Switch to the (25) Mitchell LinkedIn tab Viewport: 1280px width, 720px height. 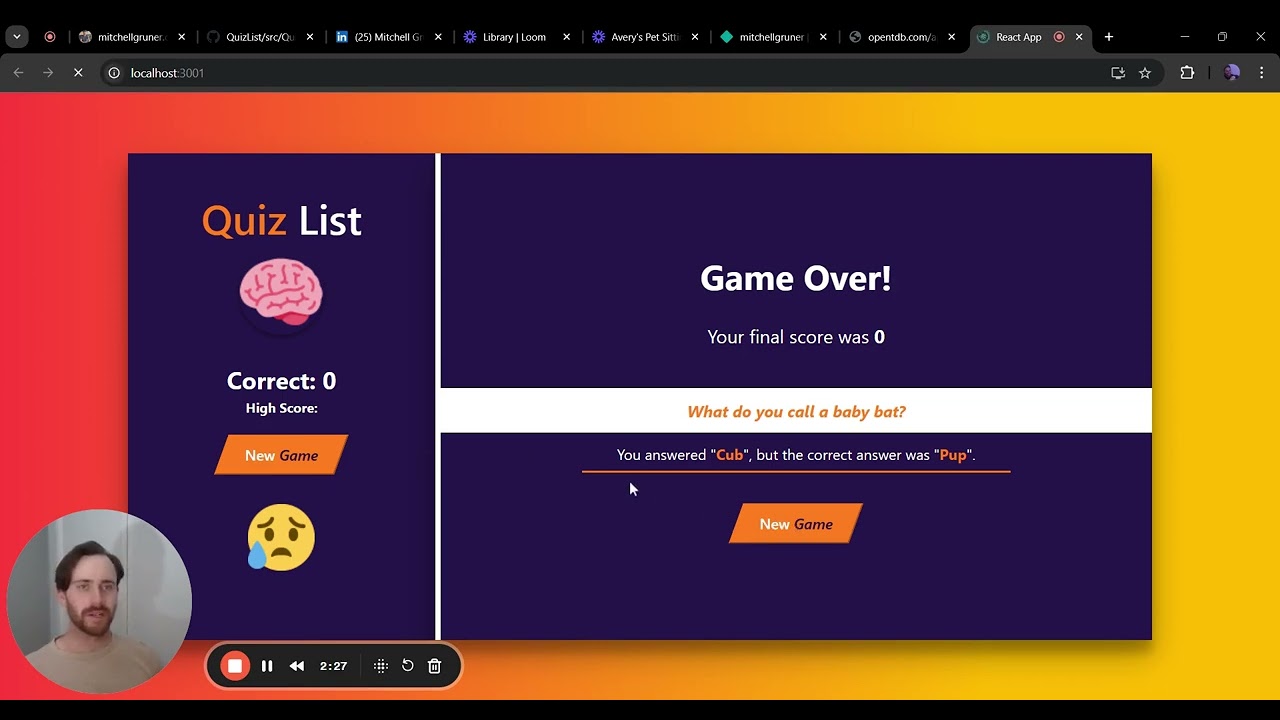(388, 37)
